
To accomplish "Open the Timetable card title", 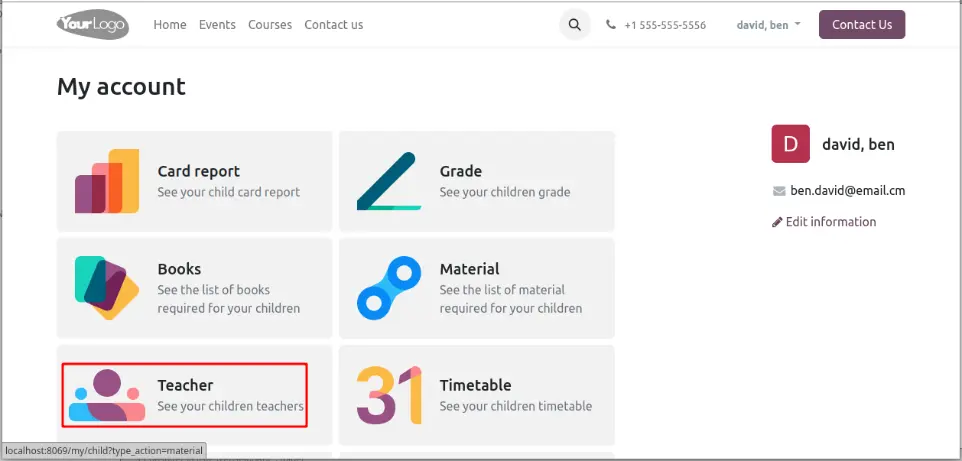I will pyautogui.click(x=475, y=385).
